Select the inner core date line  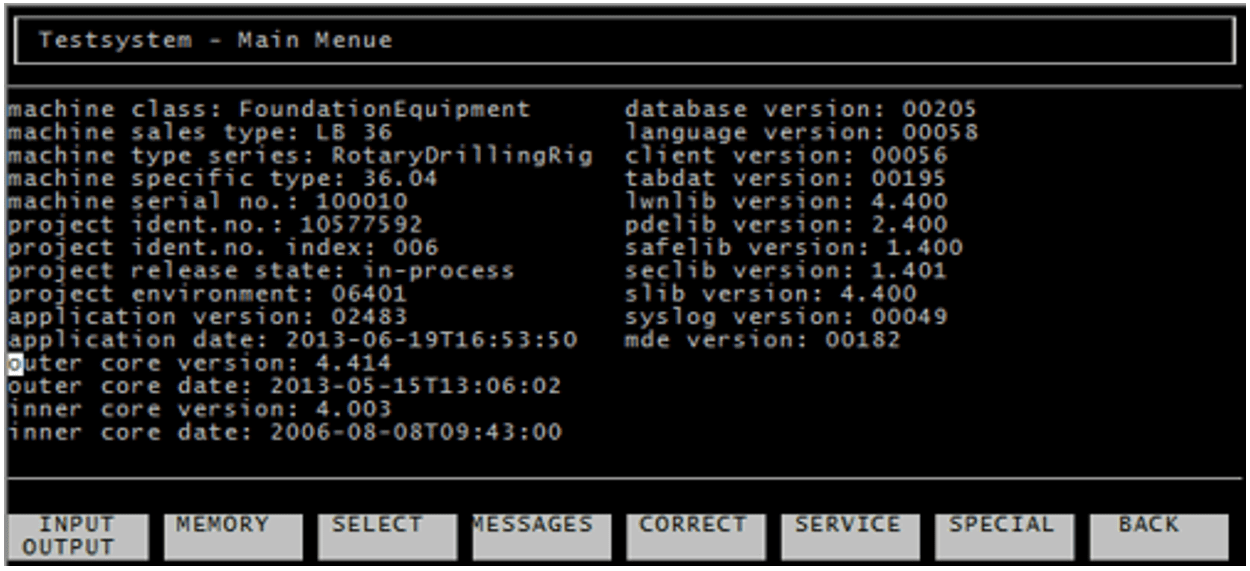(285, 433)
